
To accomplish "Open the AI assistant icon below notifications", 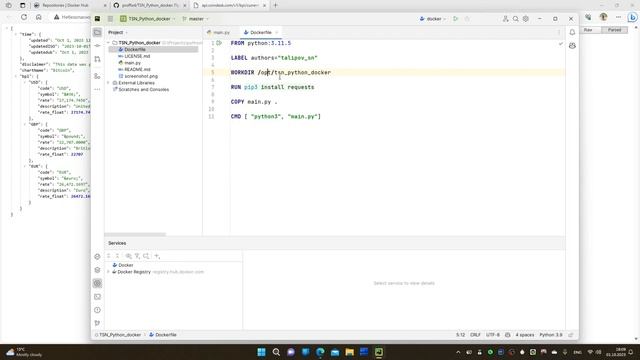I will [x=572, y=46].
